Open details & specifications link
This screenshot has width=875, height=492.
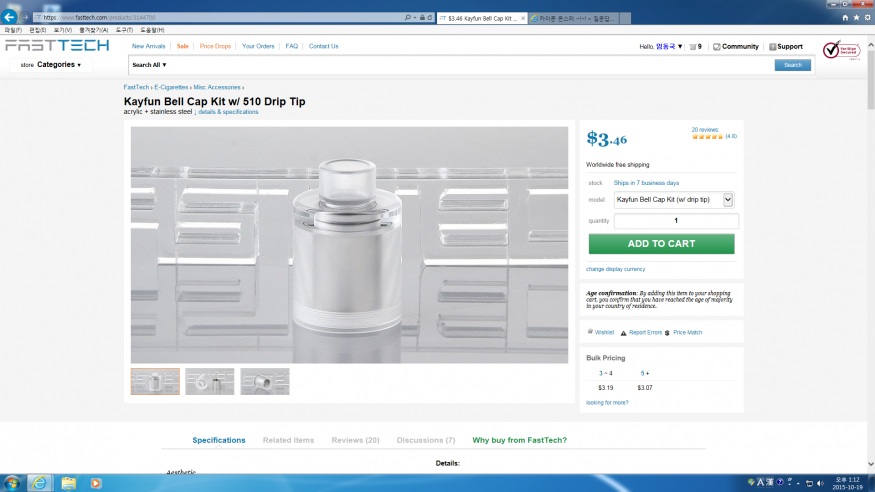[x=228, y=112]
